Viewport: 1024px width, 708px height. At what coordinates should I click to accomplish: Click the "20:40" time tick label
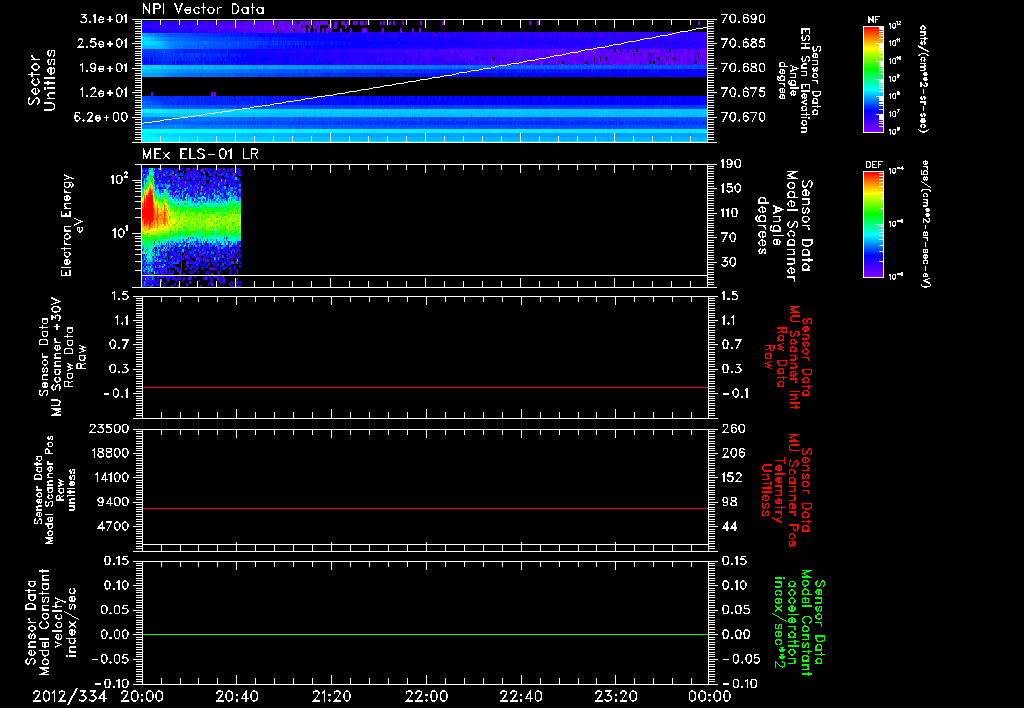[237, 697]
